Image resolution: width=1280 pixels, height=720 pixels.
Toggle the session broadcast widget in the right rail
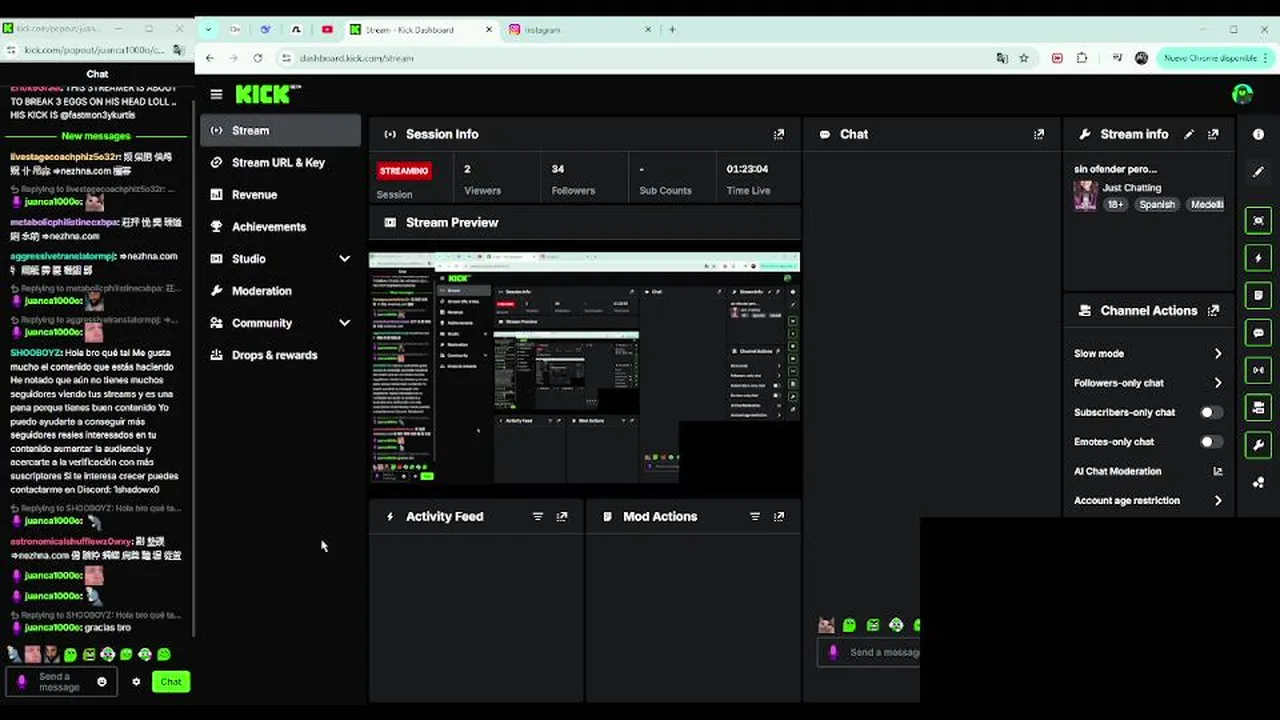pos(1258,370)
